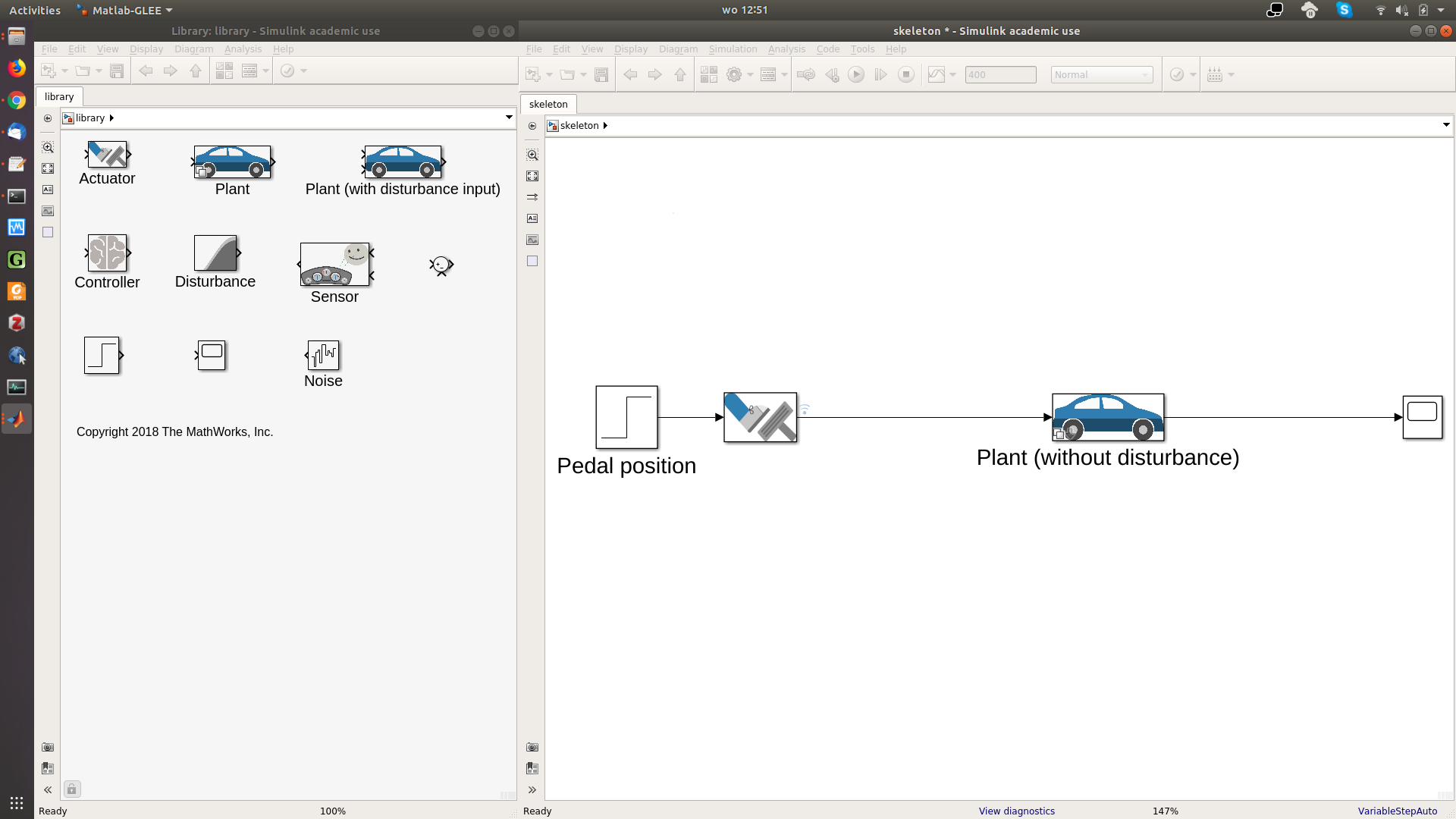Show the model browser in the skeleton window
The height and width of the screenshot is (819, 1456).
532,789
